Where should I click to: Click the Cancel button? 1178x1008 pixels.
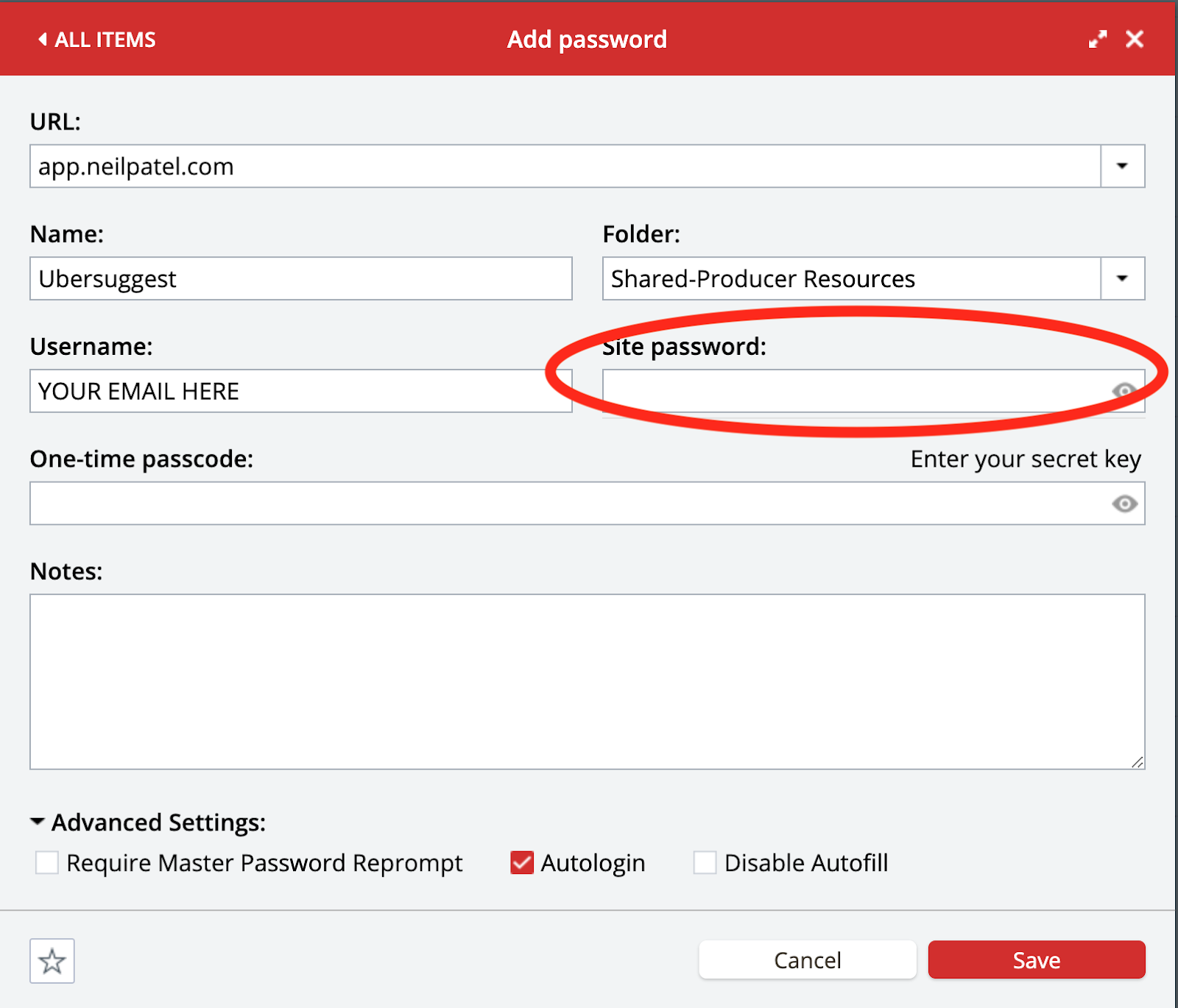807,960
